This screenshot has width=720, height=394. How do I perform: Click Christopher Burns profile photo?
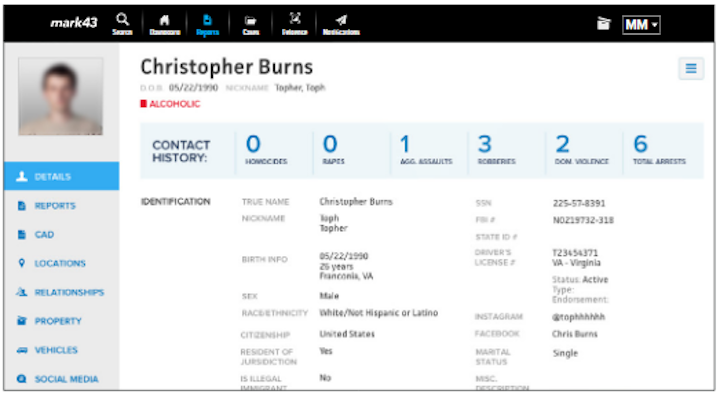pyautogui.click(x=61, y=96)
